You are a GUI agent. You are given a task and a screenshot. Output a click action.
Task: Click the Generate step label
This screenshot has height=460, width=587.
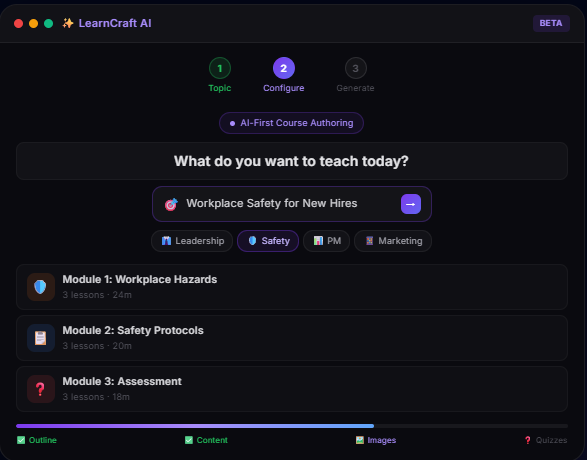(x=355, y=88)
